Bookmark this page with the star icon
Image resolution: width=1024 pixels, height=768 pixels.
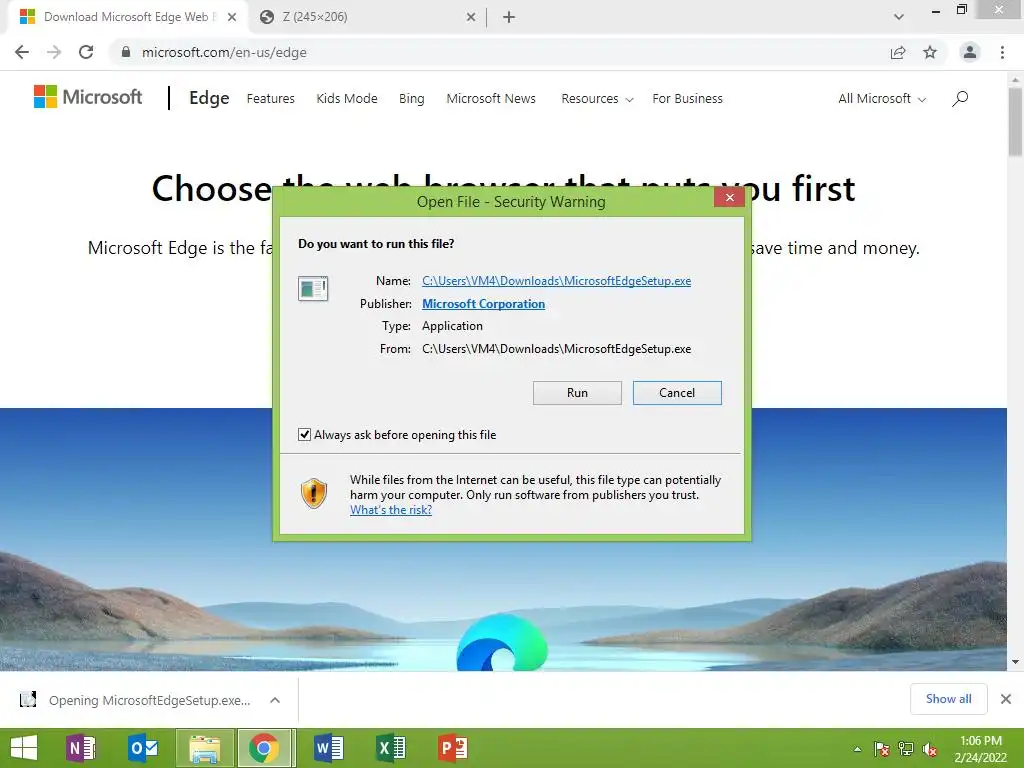pyautogui.click(x=930, y=52)
